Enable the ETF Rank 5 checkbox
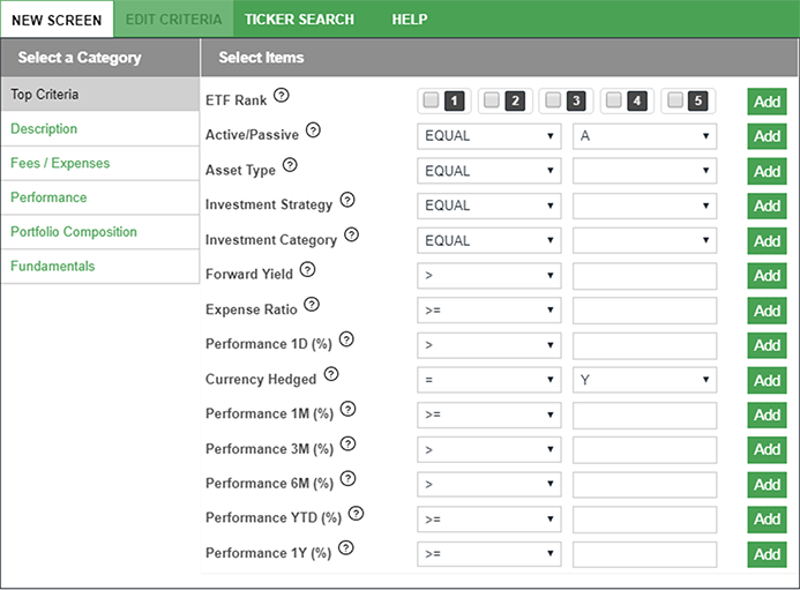Image resolution: width=800 pixels, height=590 pixels. tap(675, 100)
